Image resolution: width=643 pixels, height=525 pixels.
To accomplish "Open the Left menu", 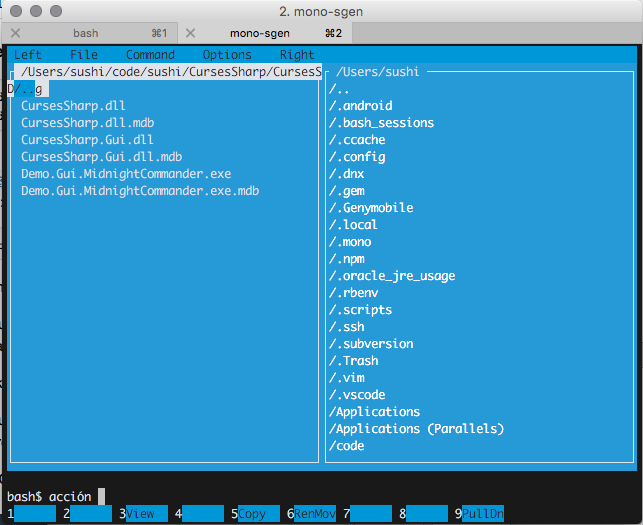I will click(27, 55).
